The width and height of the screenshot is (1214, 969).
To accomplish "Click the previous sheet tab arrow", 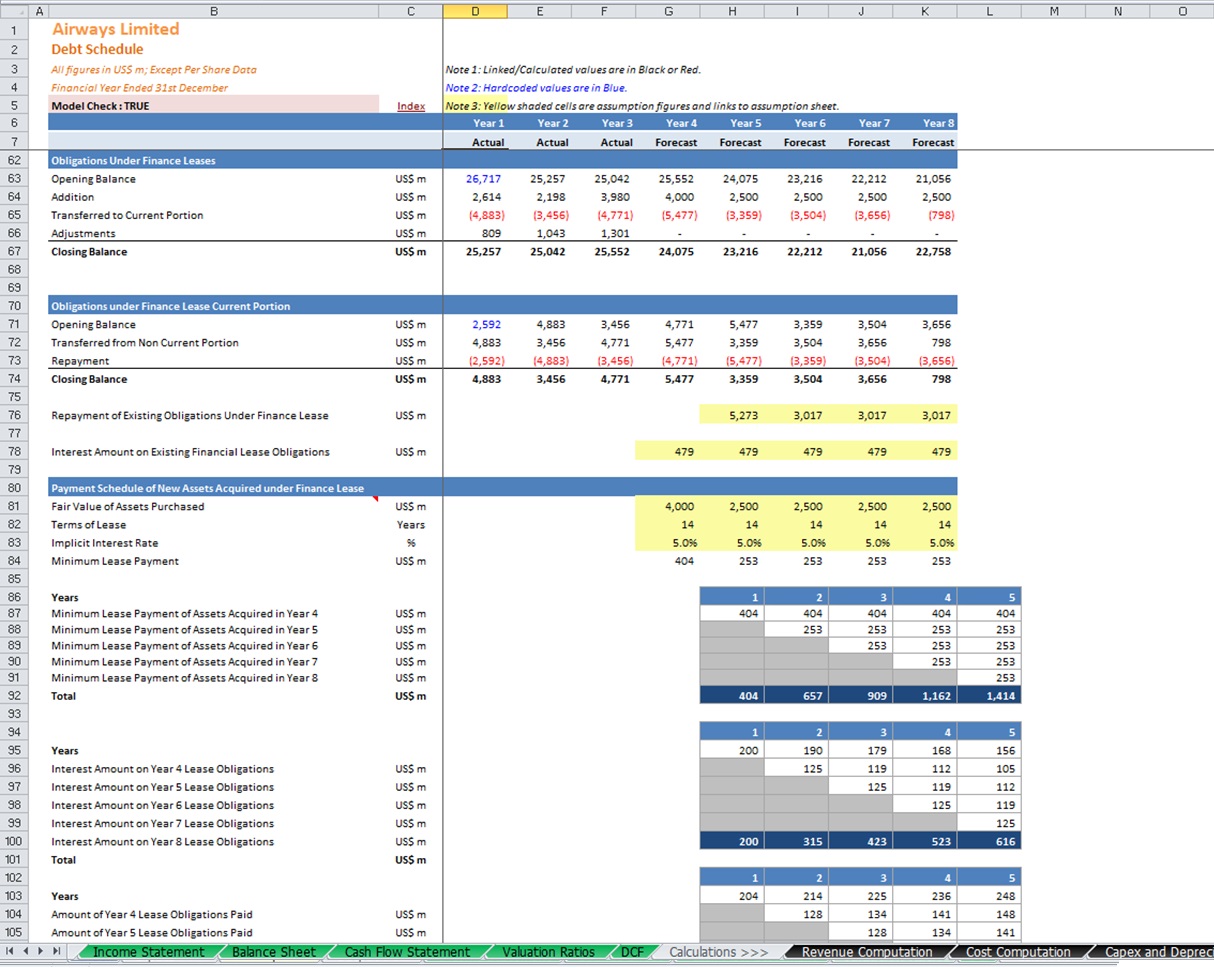I will pyautogui.click(x=26, y=952).
